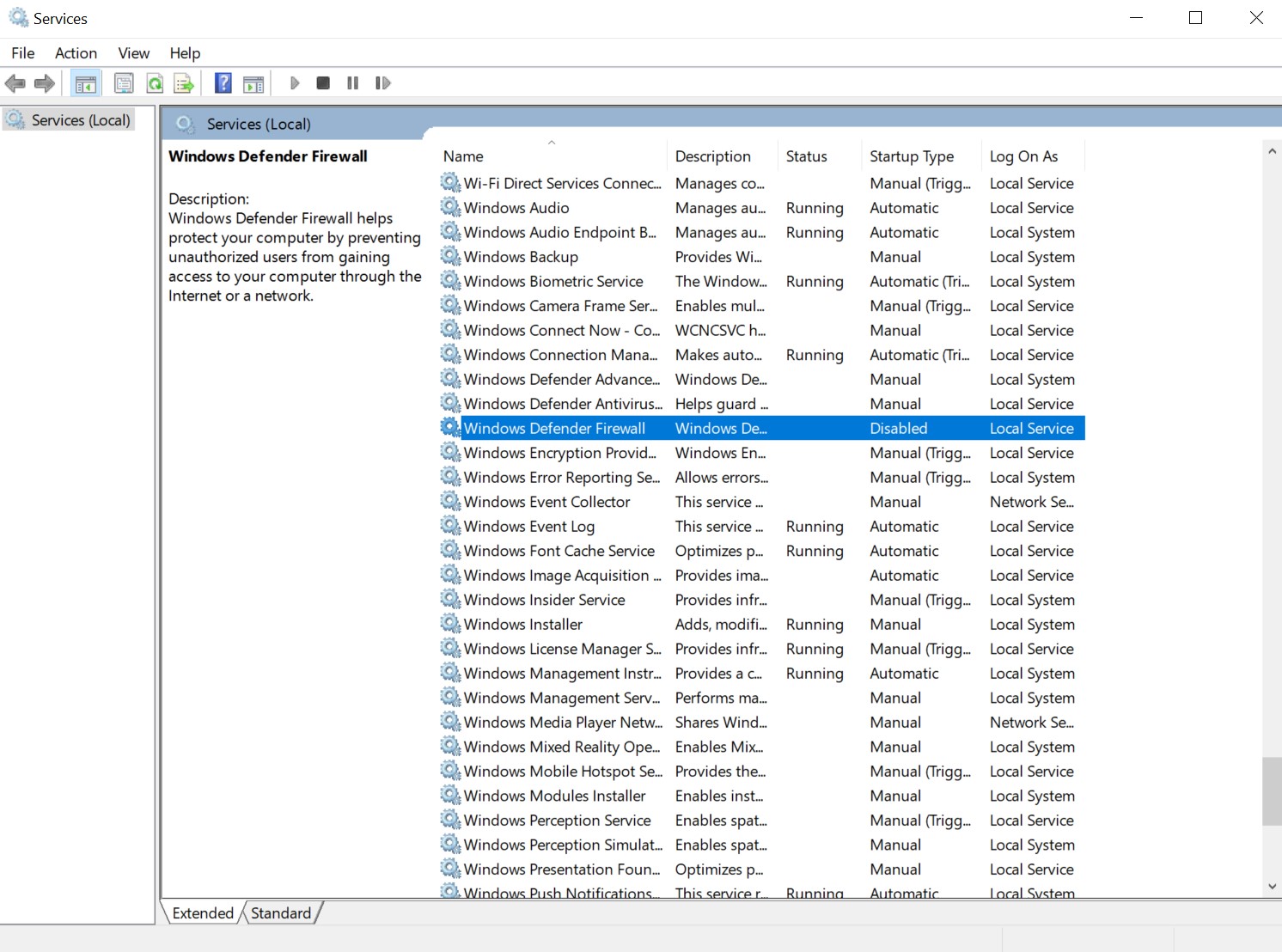Select Windows Defender Antivirus row
The image size is (1282, 952).
(x=762, y=404)
